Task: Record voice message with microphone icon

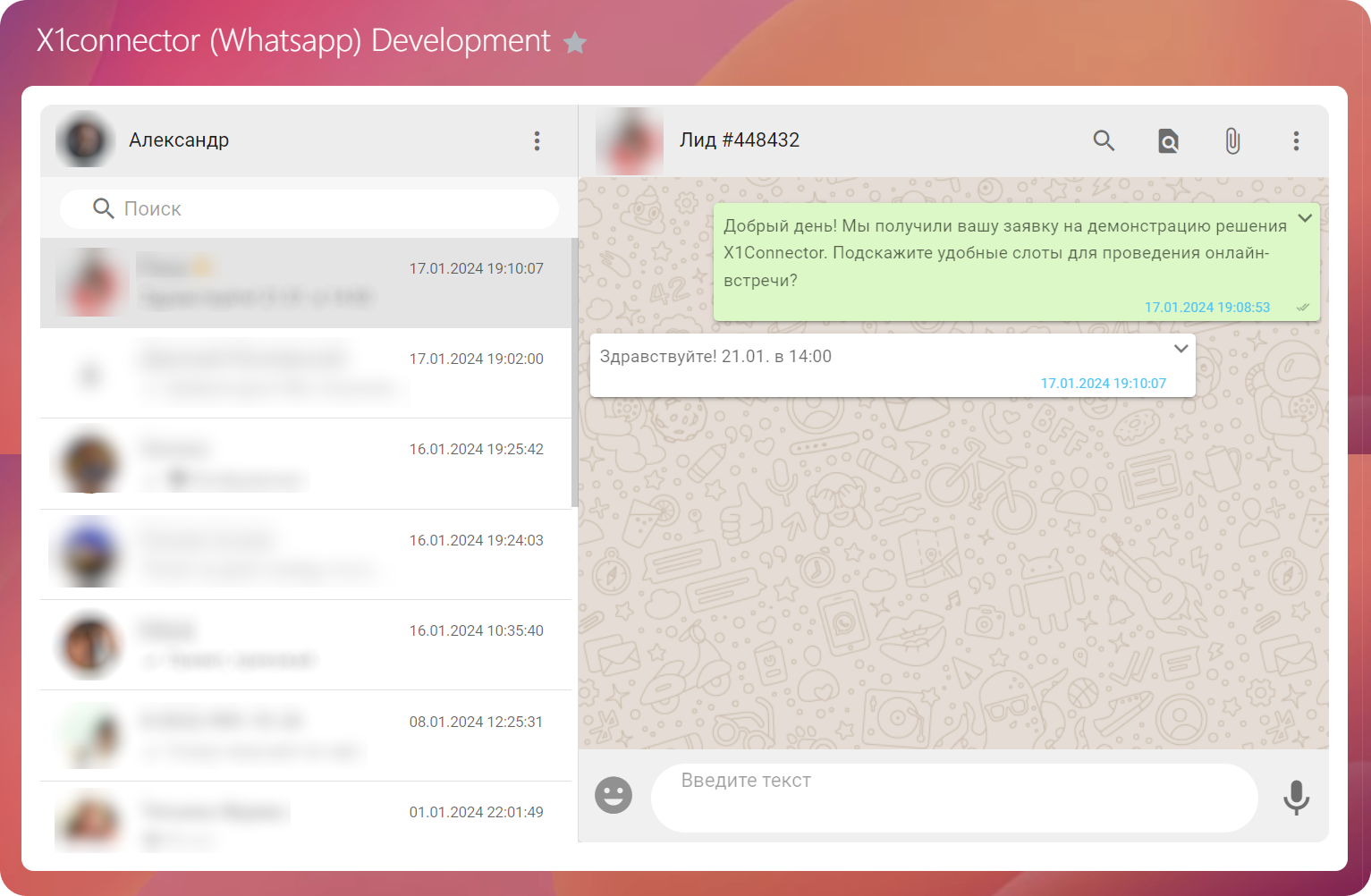Action: pyautogui.click(x=1296, y=797)
